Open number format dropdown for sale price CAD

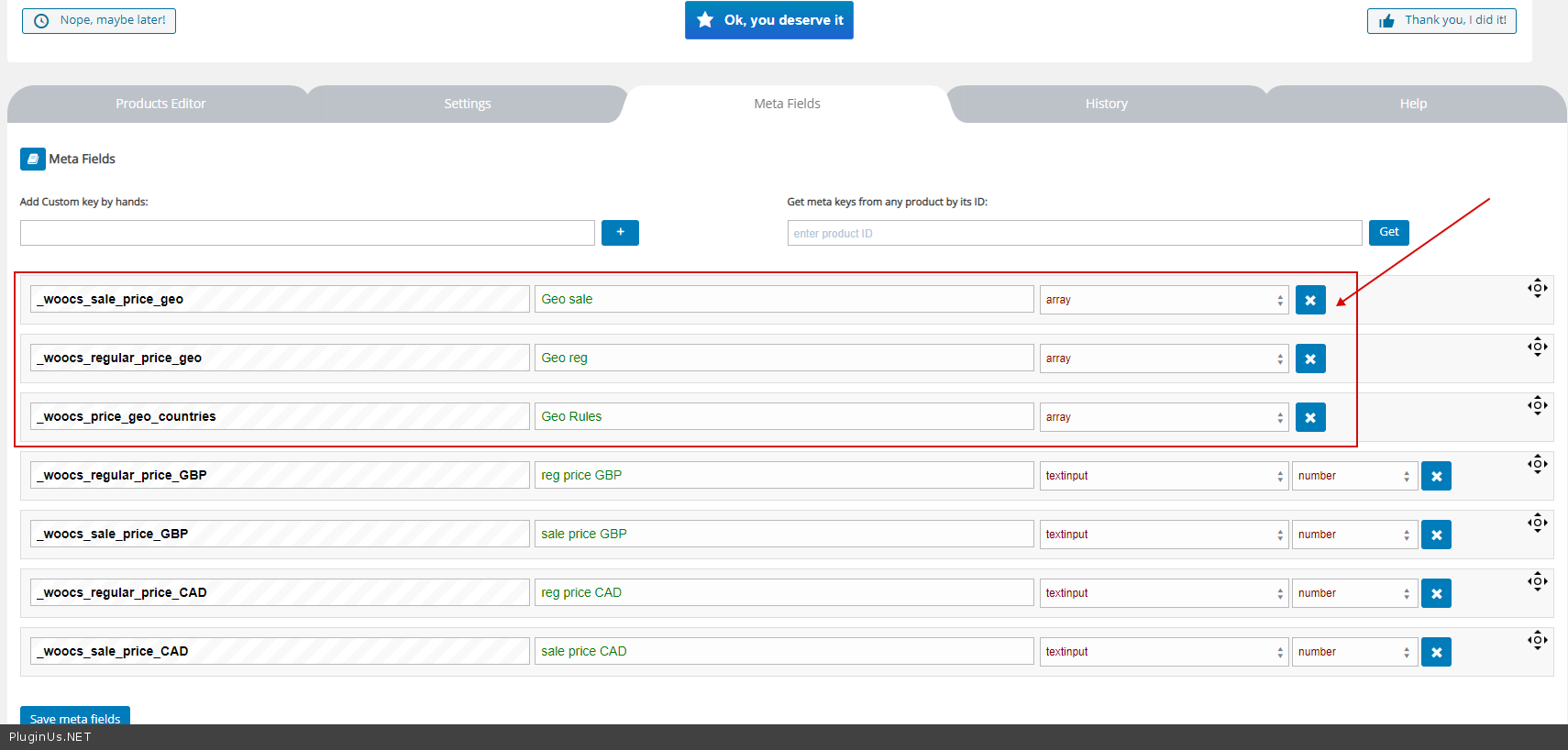(1353, 652)
